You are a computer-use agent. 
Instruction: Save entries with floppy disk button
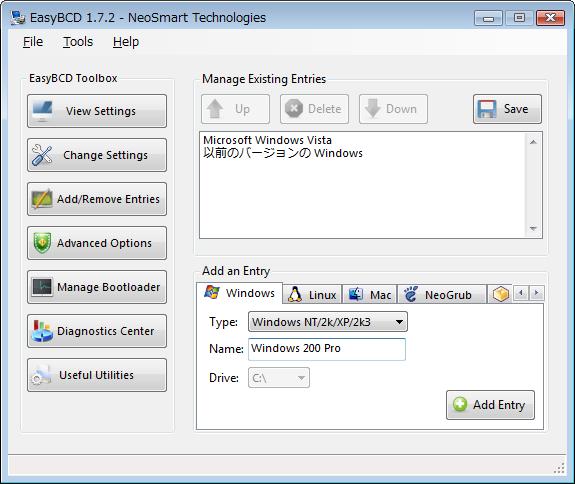coord(507,109)
